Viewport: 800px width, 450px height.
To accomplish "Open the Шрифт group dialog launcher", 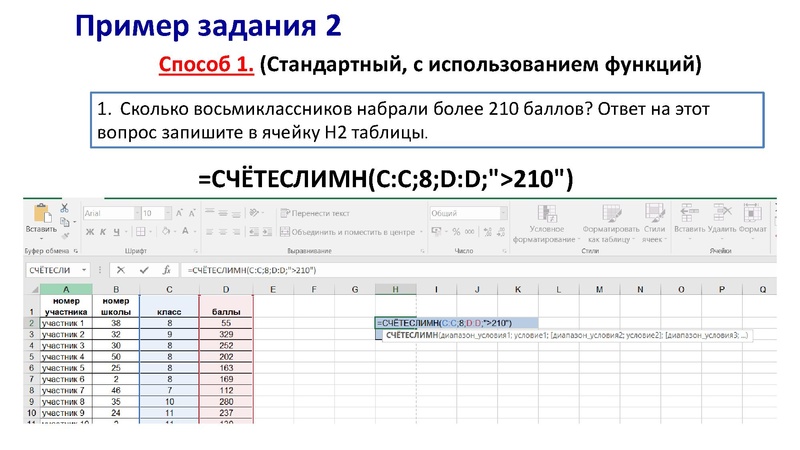I will [x=195, y=251].
